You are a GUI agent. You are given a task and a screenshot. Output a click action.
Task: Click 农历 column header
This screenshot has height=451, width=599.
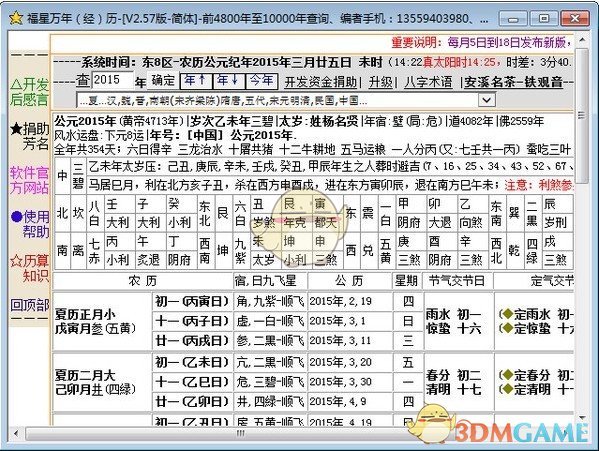pyautogui.click(x=143, y=281)
